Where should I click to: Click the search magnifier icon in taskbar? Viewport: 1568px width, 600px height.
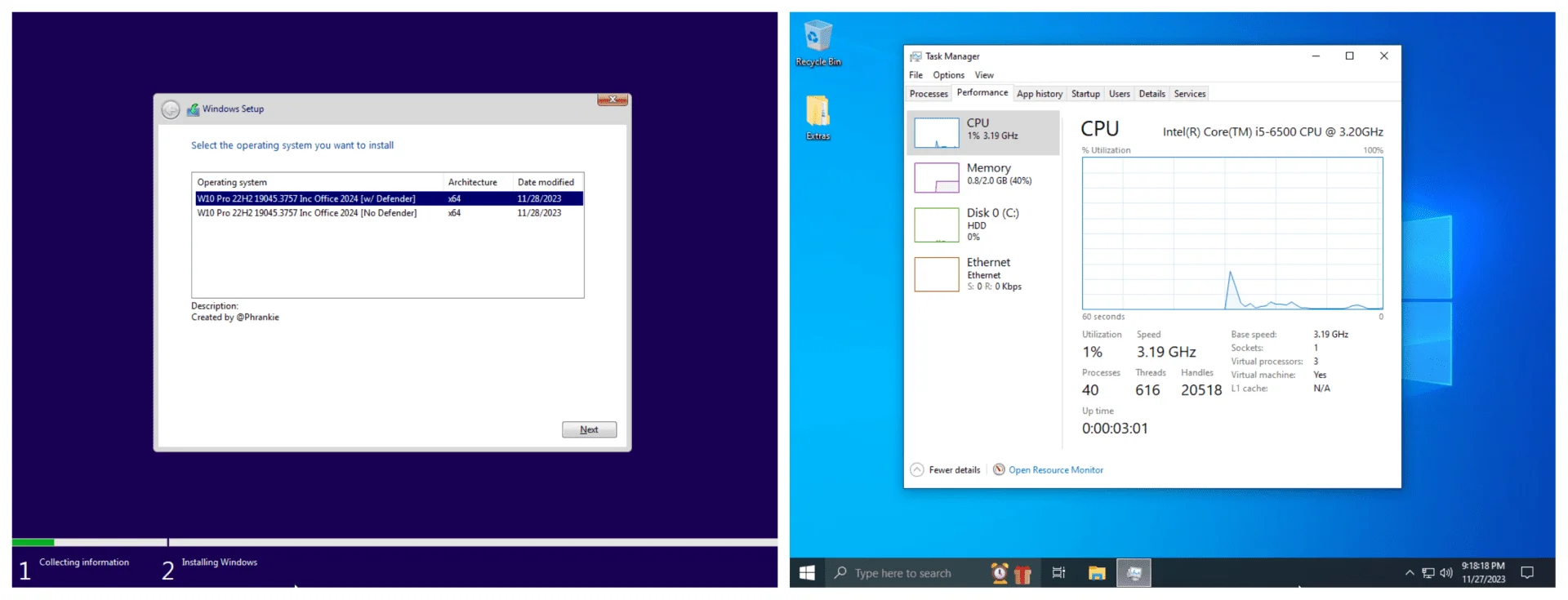point(840,573)
